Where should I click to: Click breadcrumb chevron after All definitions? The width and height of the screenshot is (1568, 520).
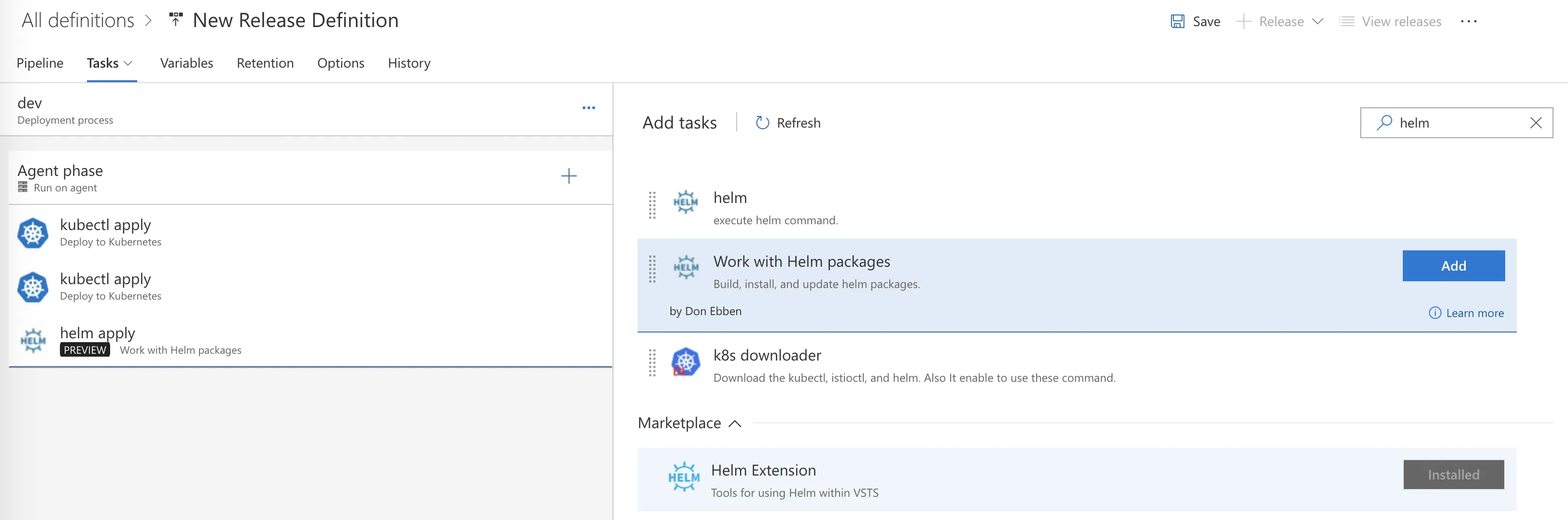(148, 21)
